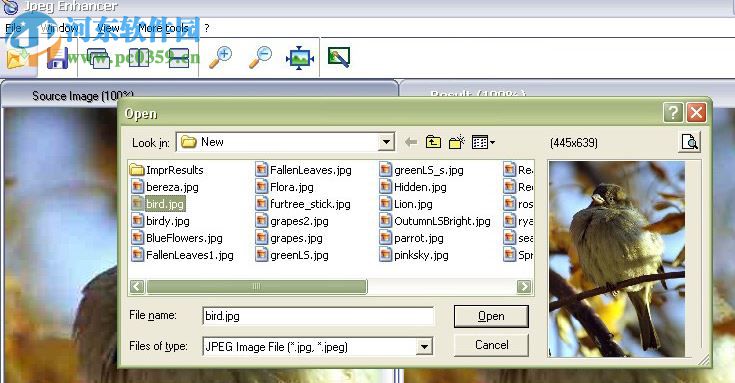The width and height of the screenshot is (735, 383).
Task: Open the view menu icon in dialog
Action: [483, 142]
